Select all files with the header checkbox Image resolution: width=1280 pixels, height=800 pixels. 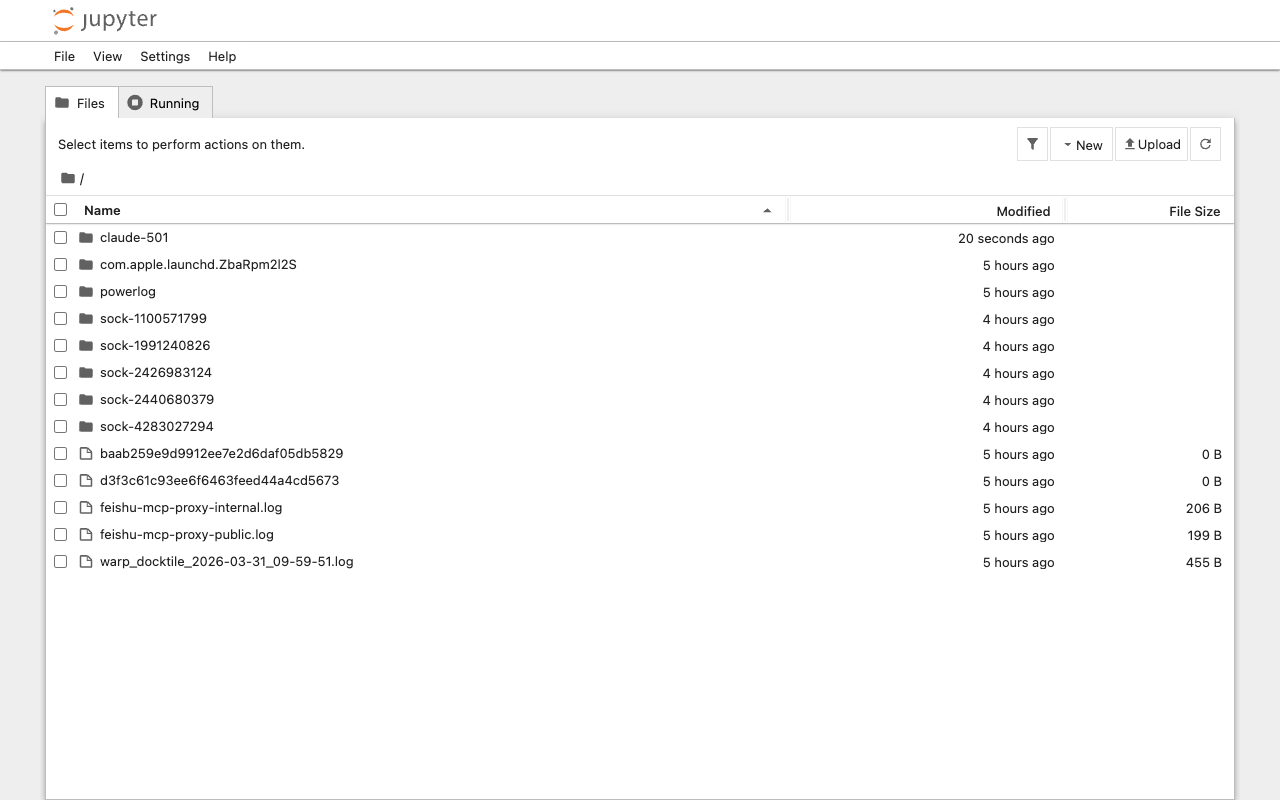(60, 209)
